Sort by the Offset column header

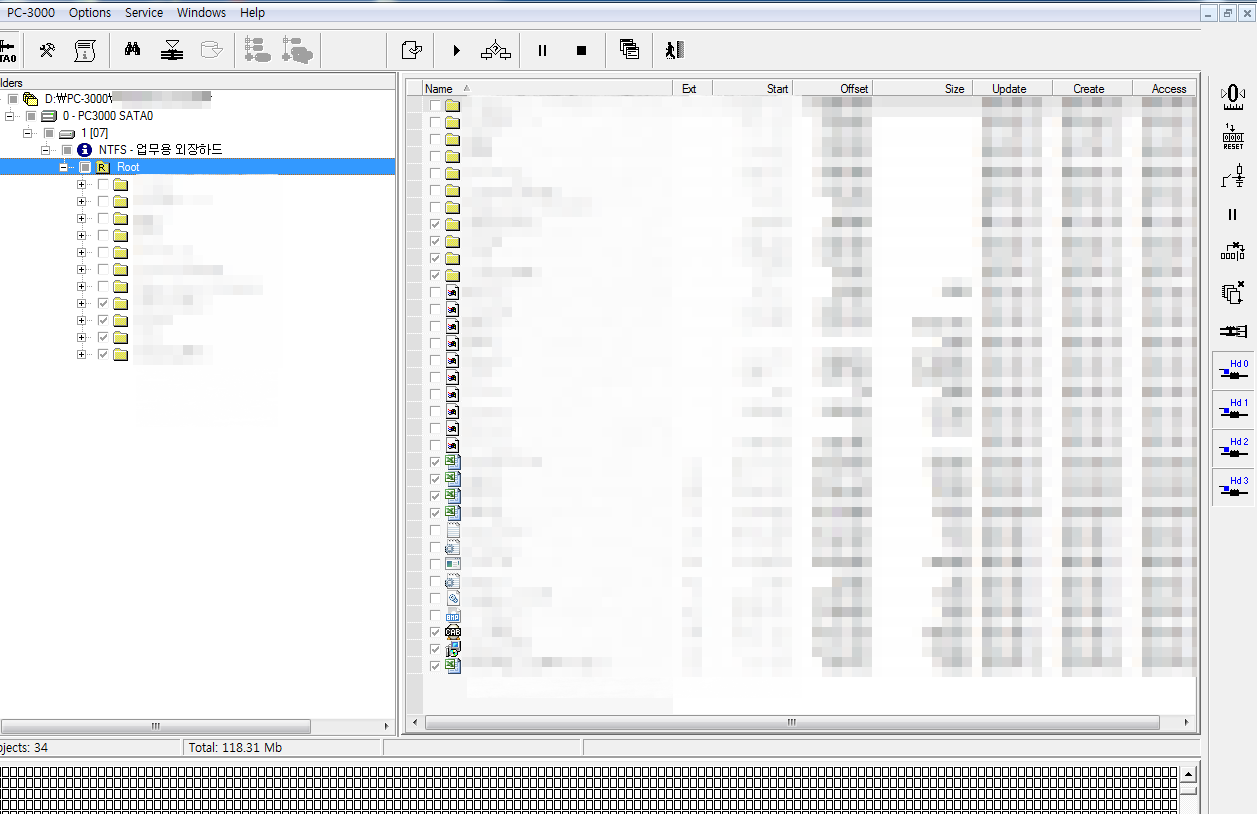pos(832,88)
